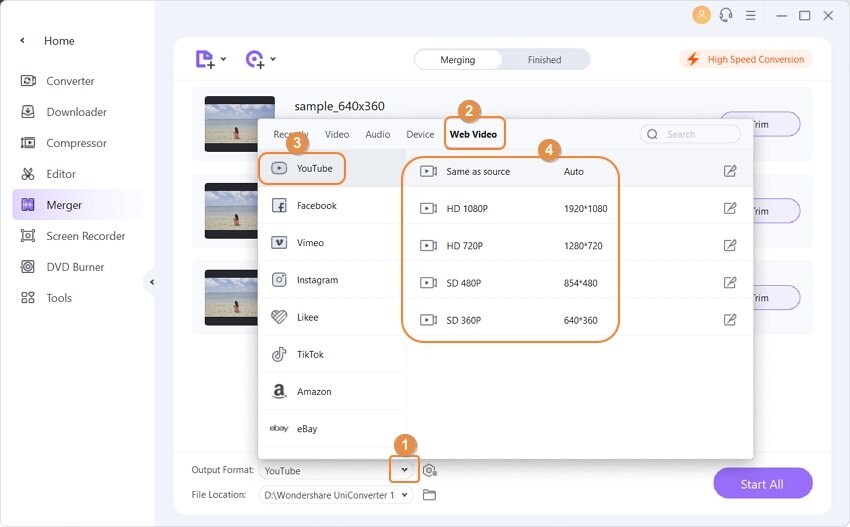Open the support headset icon
Image resolution: width=850 pixels, height=527 pixels.
[x=726, y=15]
